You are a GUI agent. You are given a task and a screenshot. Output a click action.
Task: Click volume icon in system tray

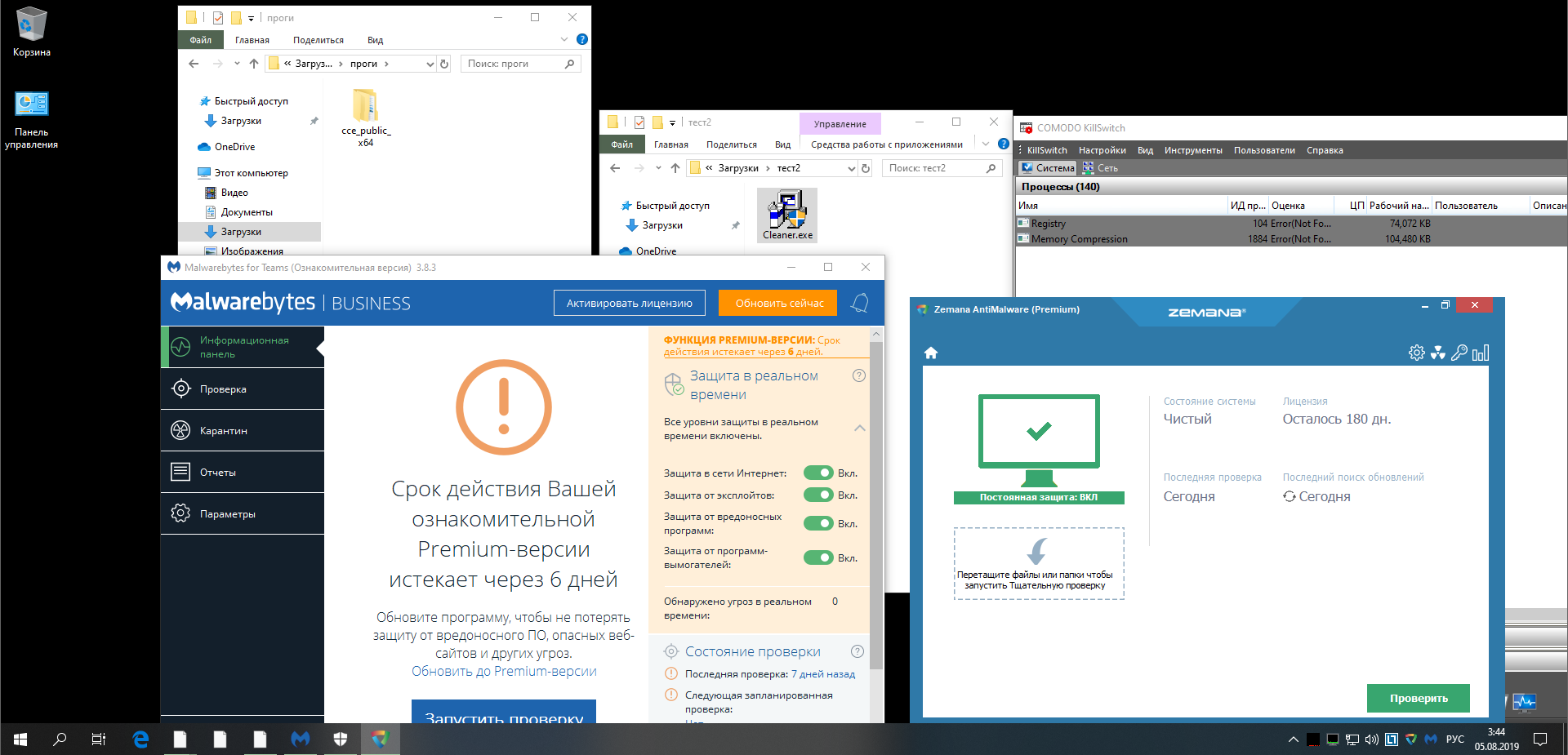point(1371,739)
